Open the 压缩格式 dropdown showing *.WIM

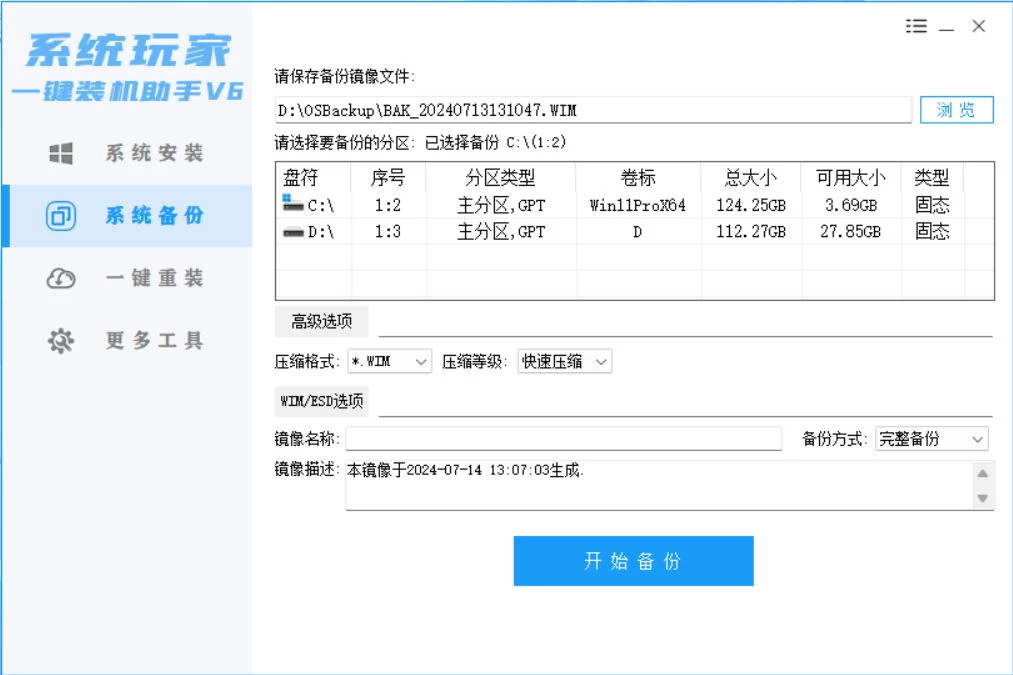389,361
